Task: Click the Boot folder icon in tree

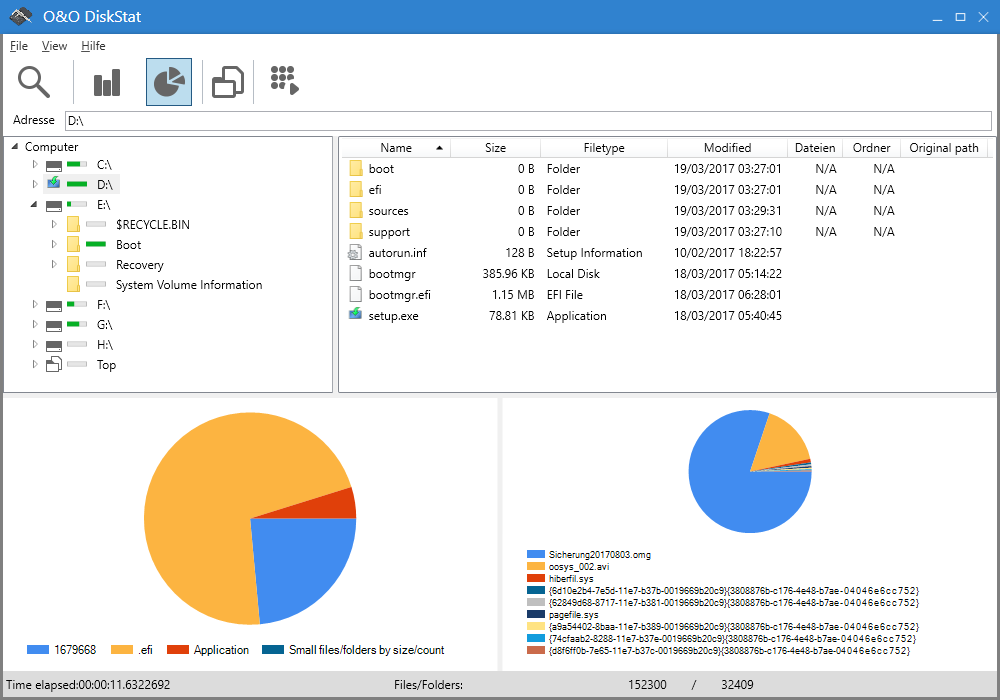Action: [x=73, y=245]
